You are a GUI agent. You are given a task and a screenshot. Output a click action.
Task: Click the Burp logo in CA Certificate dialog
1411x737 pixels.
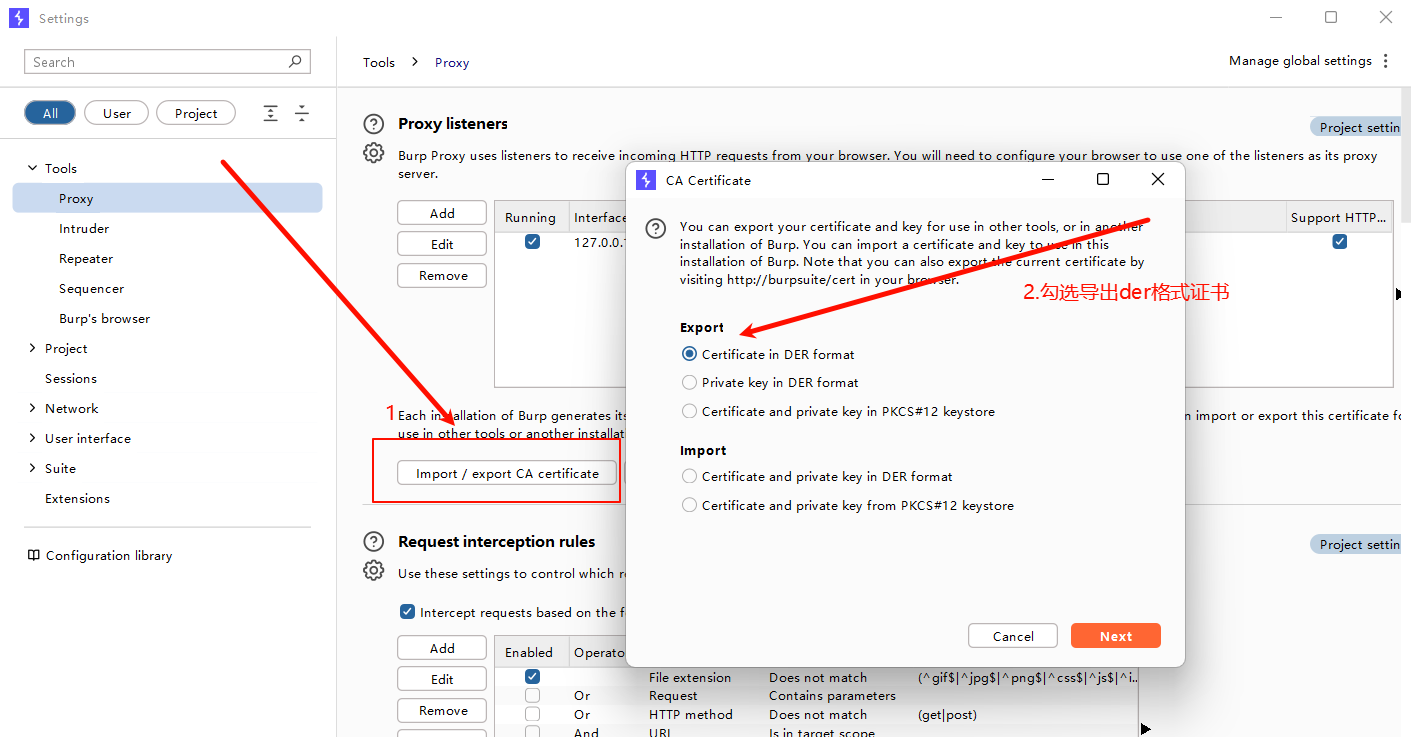646,180
